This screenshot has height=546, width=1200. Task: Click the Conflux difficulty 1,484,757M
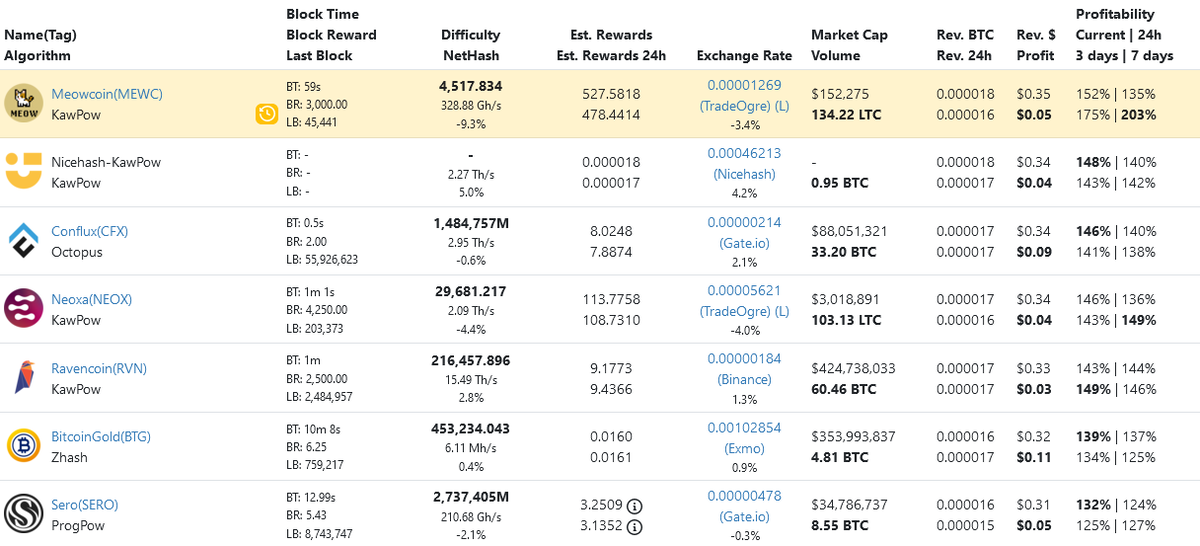coord(471,223)
